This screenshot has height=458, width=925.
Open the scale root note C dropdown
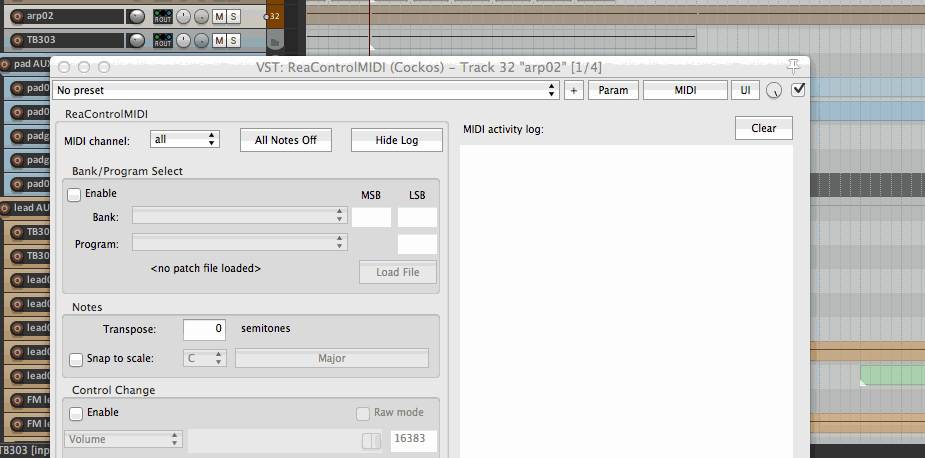pos(204,358)
